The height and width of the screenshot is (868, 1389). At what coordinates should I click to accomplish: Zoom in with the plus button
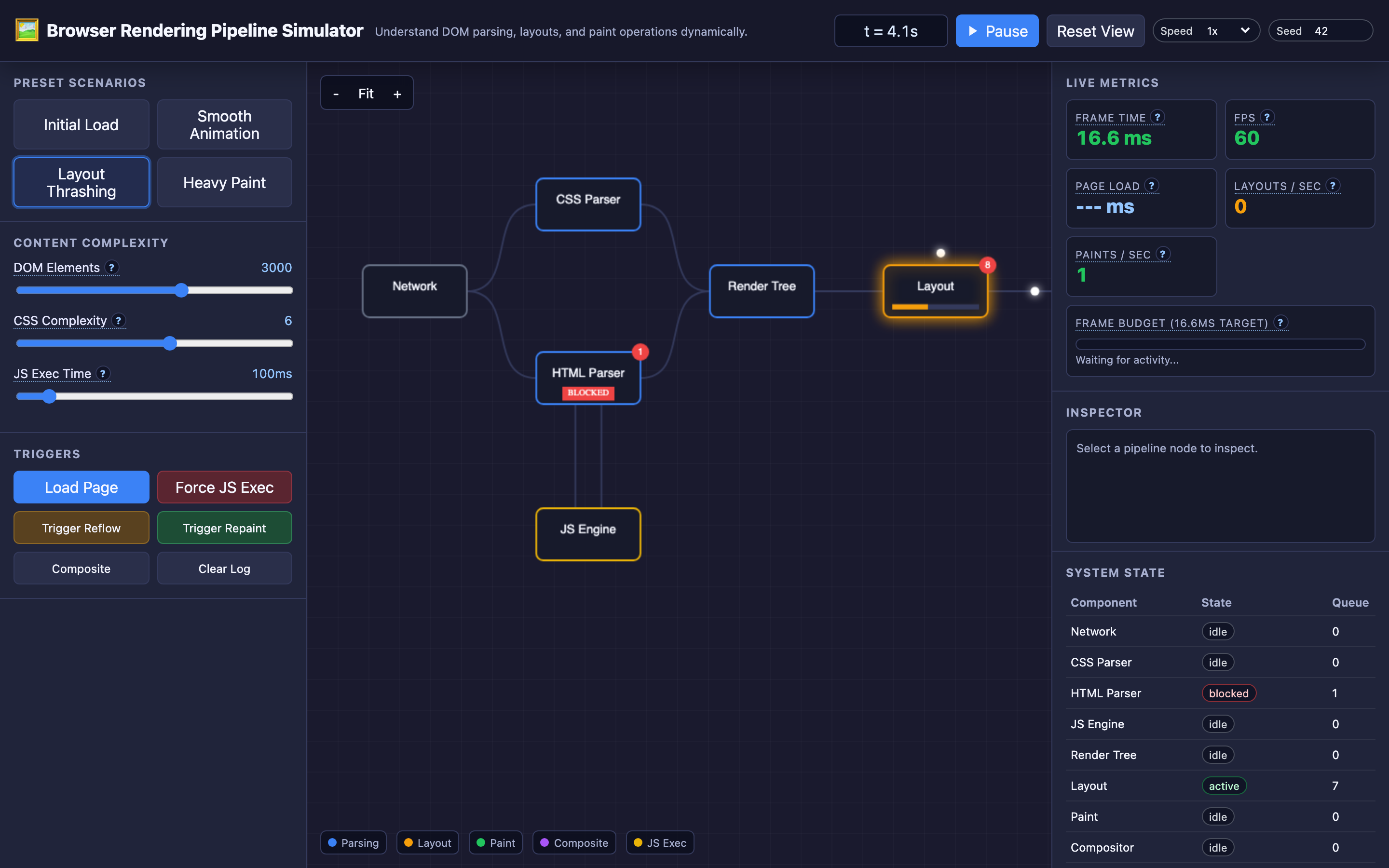(x=397, y=94)
